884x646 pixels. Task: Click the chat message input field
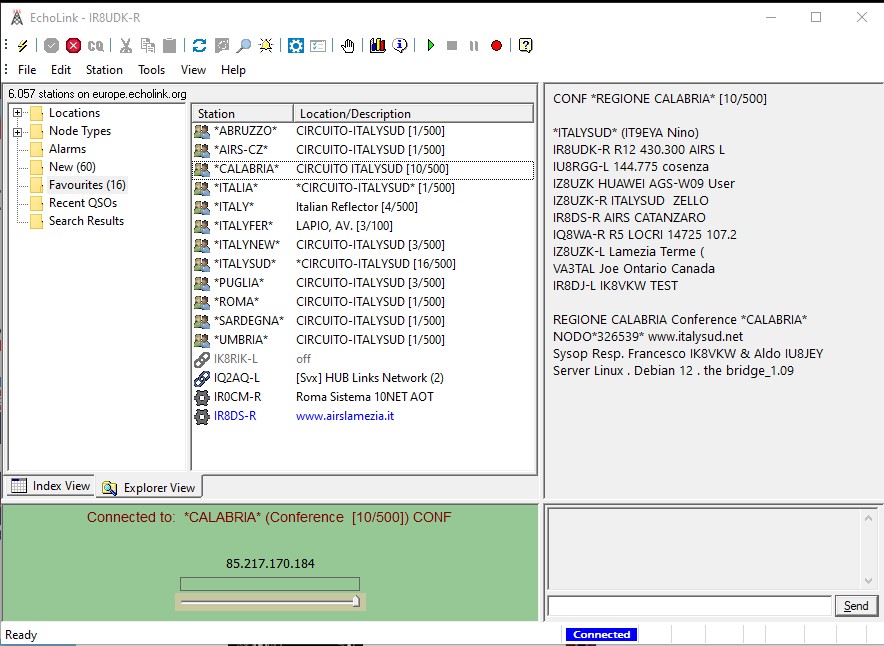coord(689,606)
